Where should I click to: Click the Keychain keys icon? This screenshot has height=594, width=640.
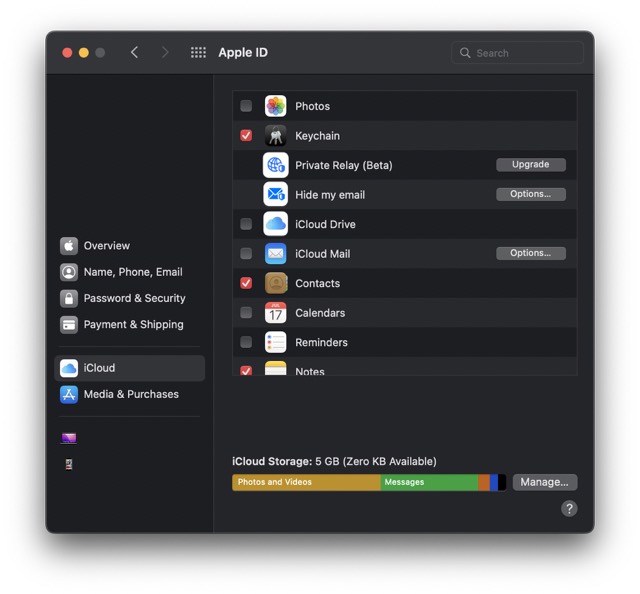(276, 136)
